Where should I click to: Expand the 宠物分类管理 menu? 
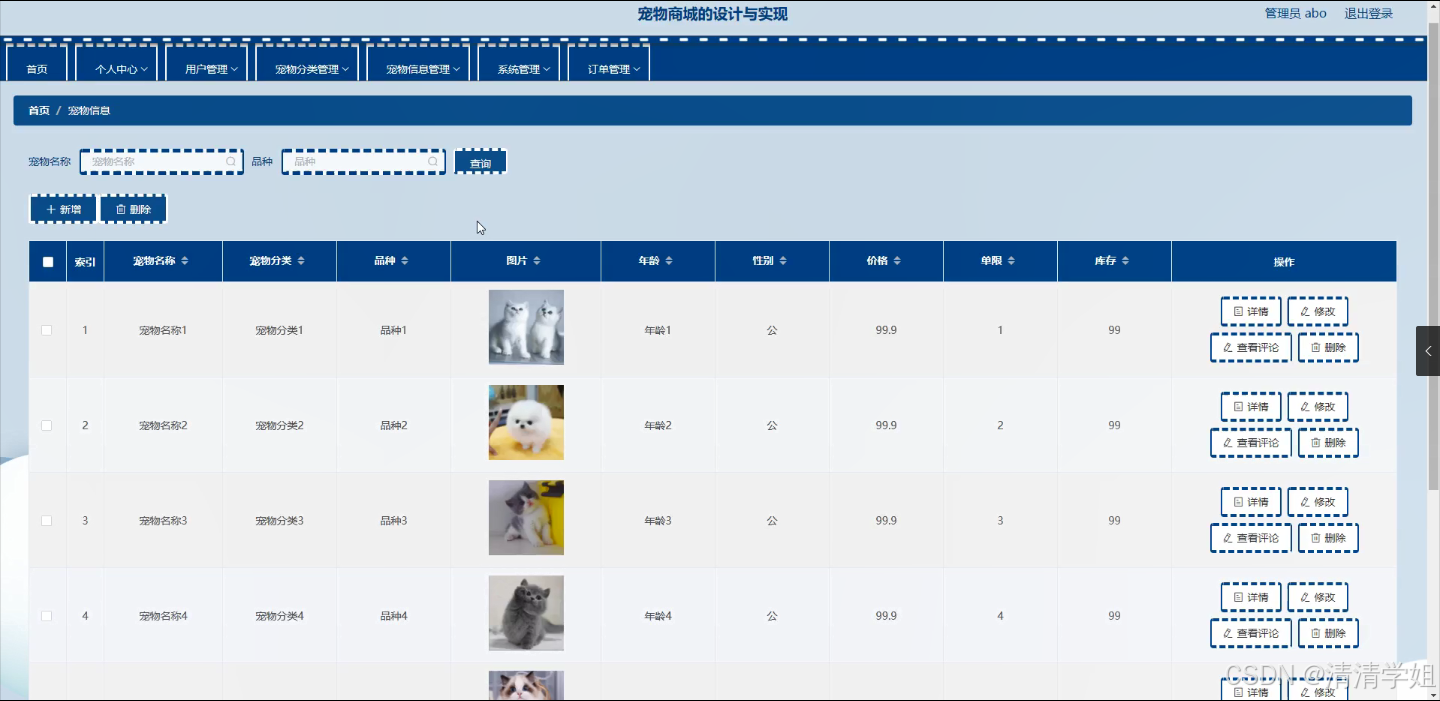[308, 64]
